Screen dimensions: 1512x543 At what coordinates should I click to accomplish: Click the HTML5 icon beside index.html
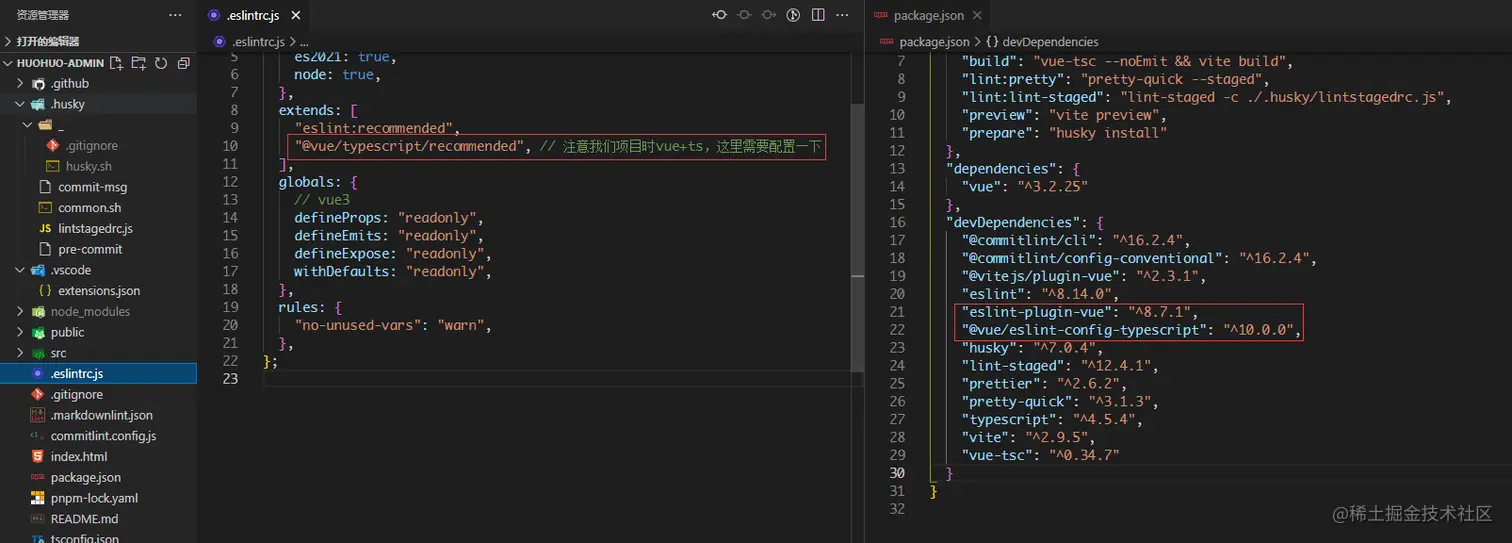coord(38,456)
